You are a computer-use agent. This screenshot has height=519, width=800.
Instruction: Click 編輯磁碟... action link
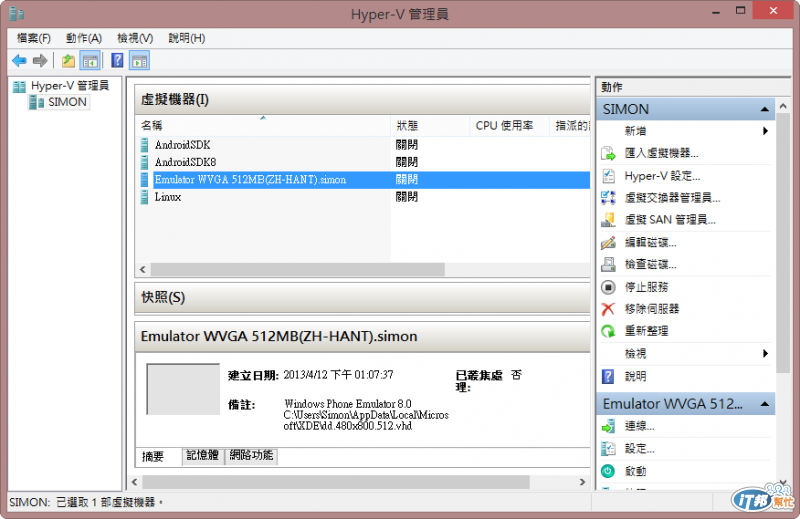coord(651,242)
